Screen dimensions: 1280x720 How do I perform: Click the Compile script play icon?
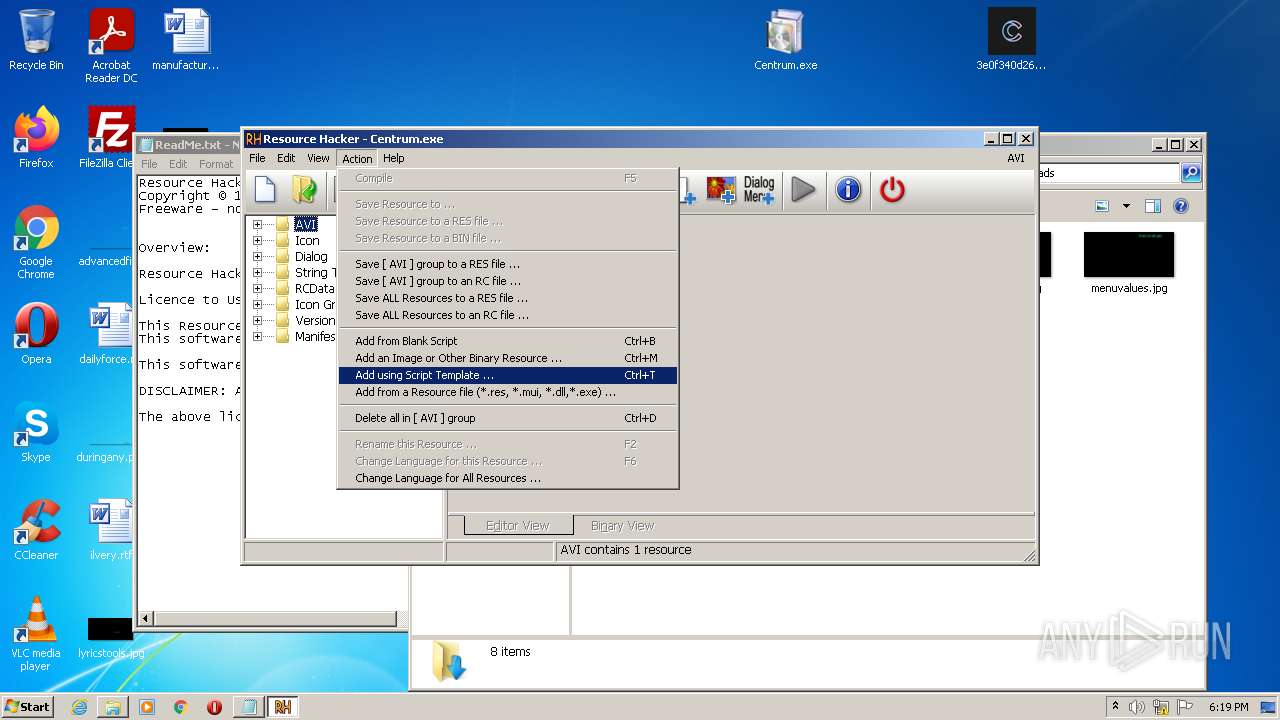[x=803, y=189]
